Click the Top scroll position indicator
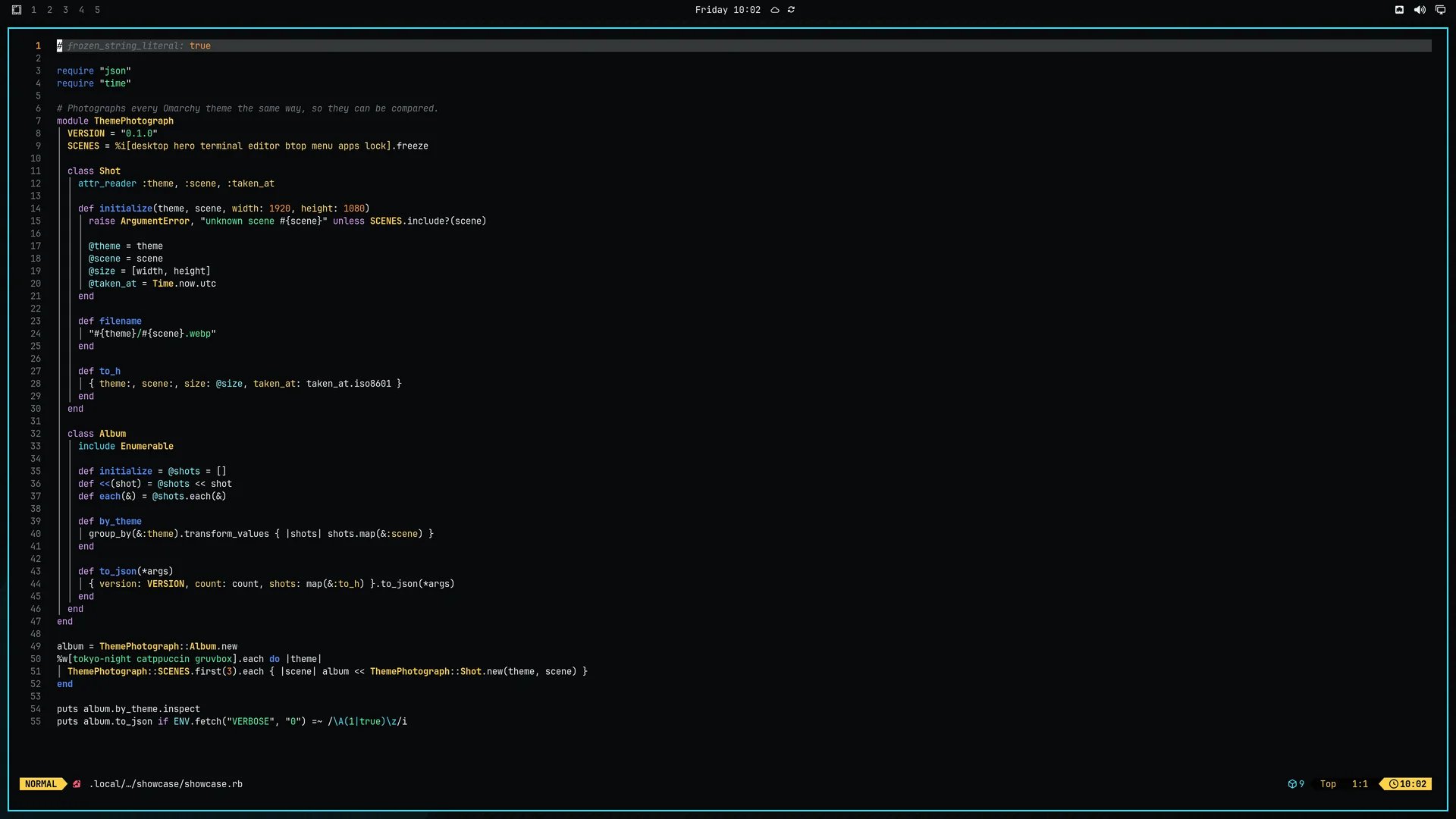The height and width of the screenshot is (819, 1456). point(1328,784)
